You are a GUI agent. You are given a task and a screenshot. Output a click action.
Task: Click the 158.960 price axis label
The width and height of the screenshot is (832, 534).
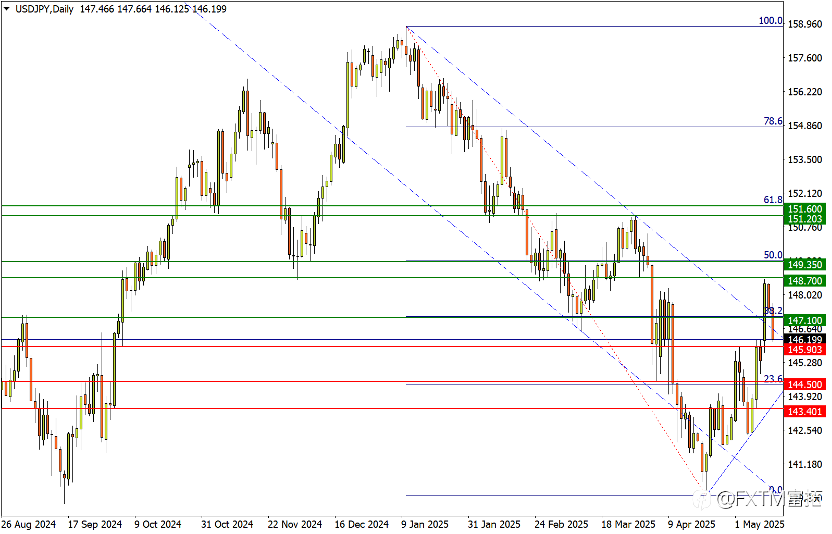(805, 24)
